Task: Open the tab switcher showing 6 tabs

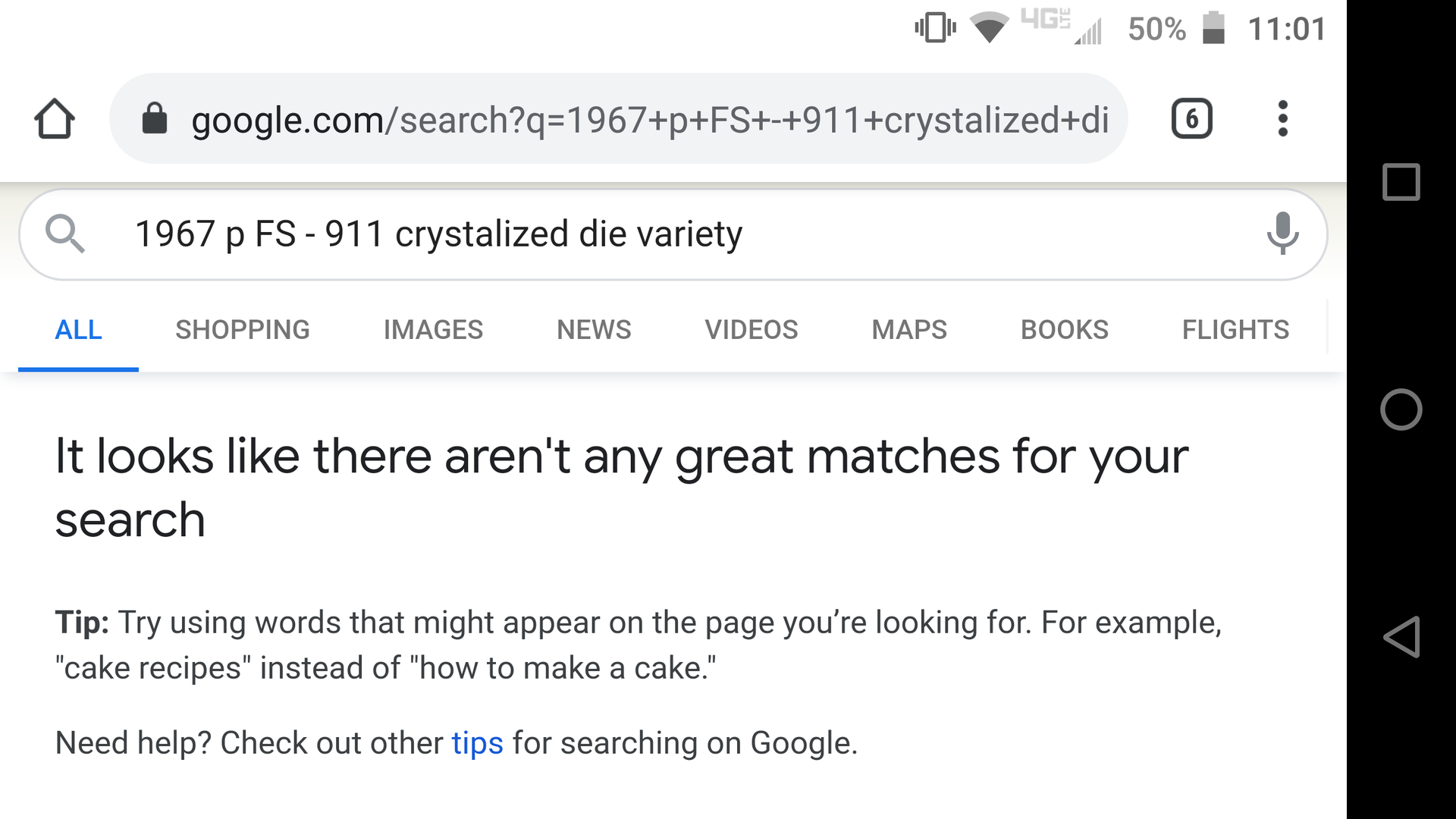Action: pos(1191,119)
